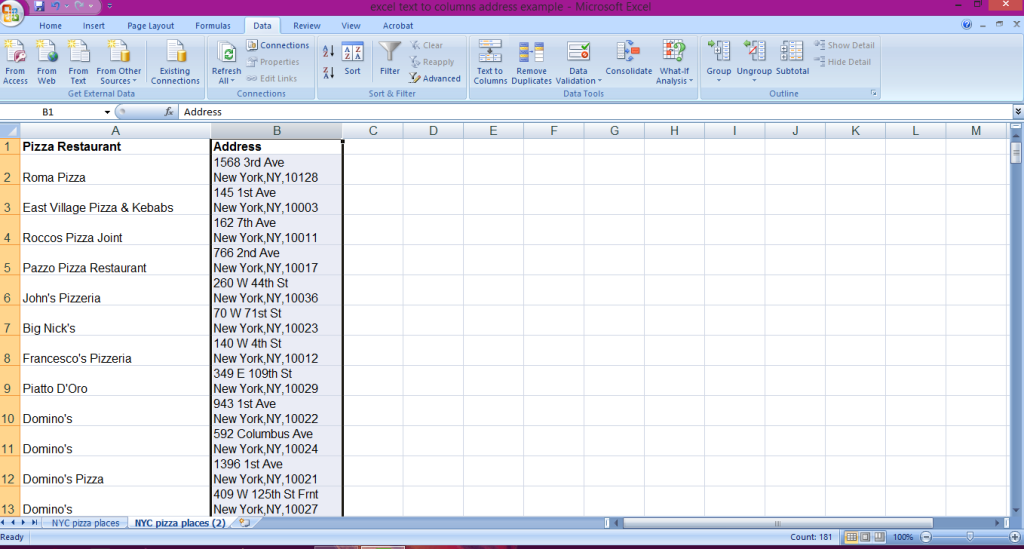Click the From Access icon
The height and width of the screenshot is (549, 1024).
(x=15, y=62)
